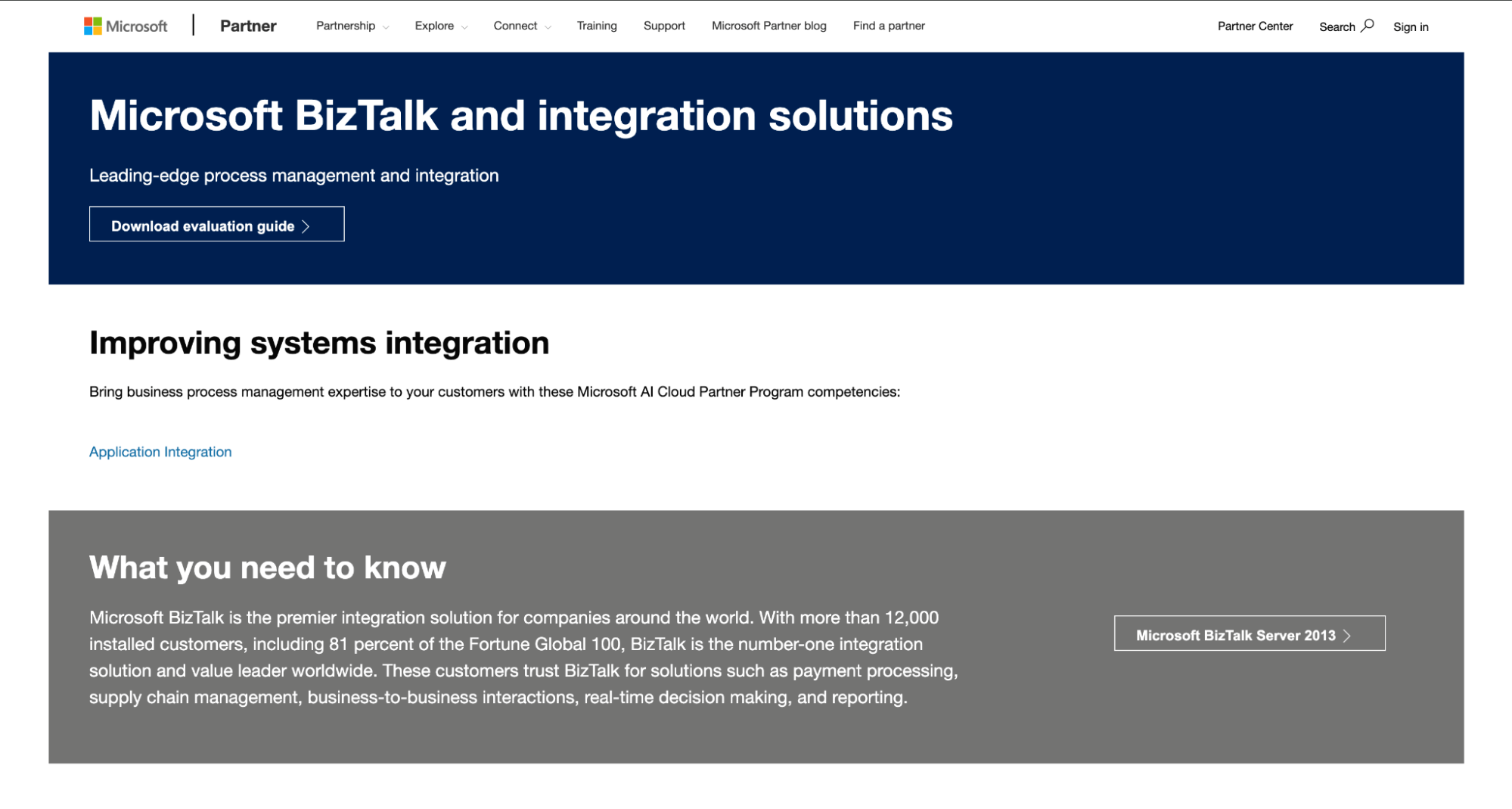Open the Explore dropdown
The width and height of the screenshot is (1512, 809).
pos(435,25)
